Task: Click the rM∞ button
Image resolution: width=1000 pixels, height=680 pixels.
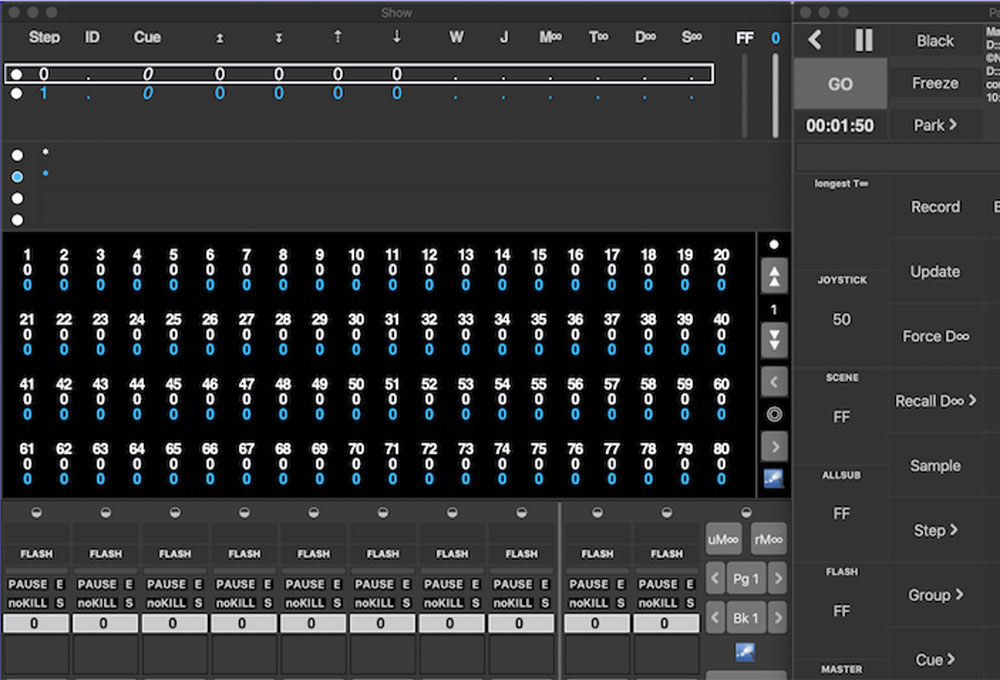Action: [768, 540]
